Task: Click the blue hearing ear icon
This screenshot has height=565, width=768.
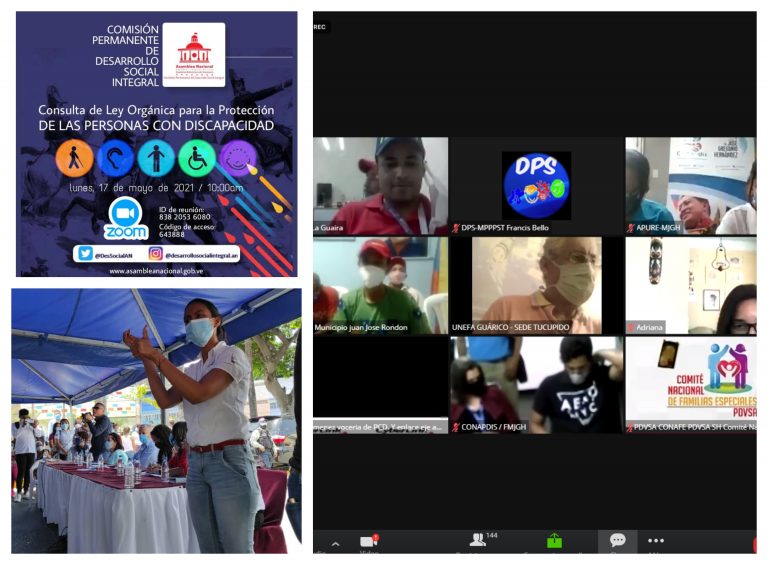Action: 115,158
